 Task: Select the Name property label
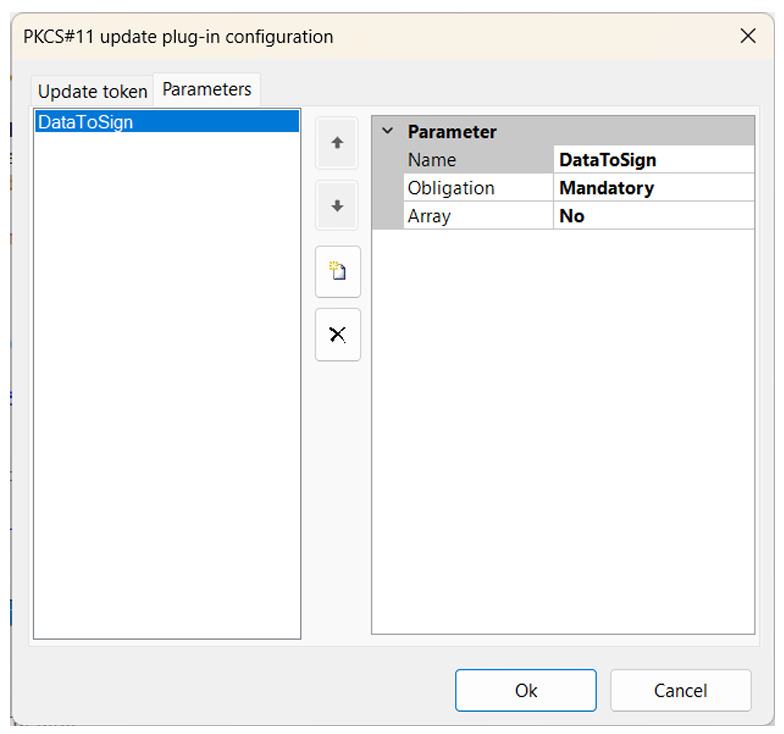coord(478,160)
